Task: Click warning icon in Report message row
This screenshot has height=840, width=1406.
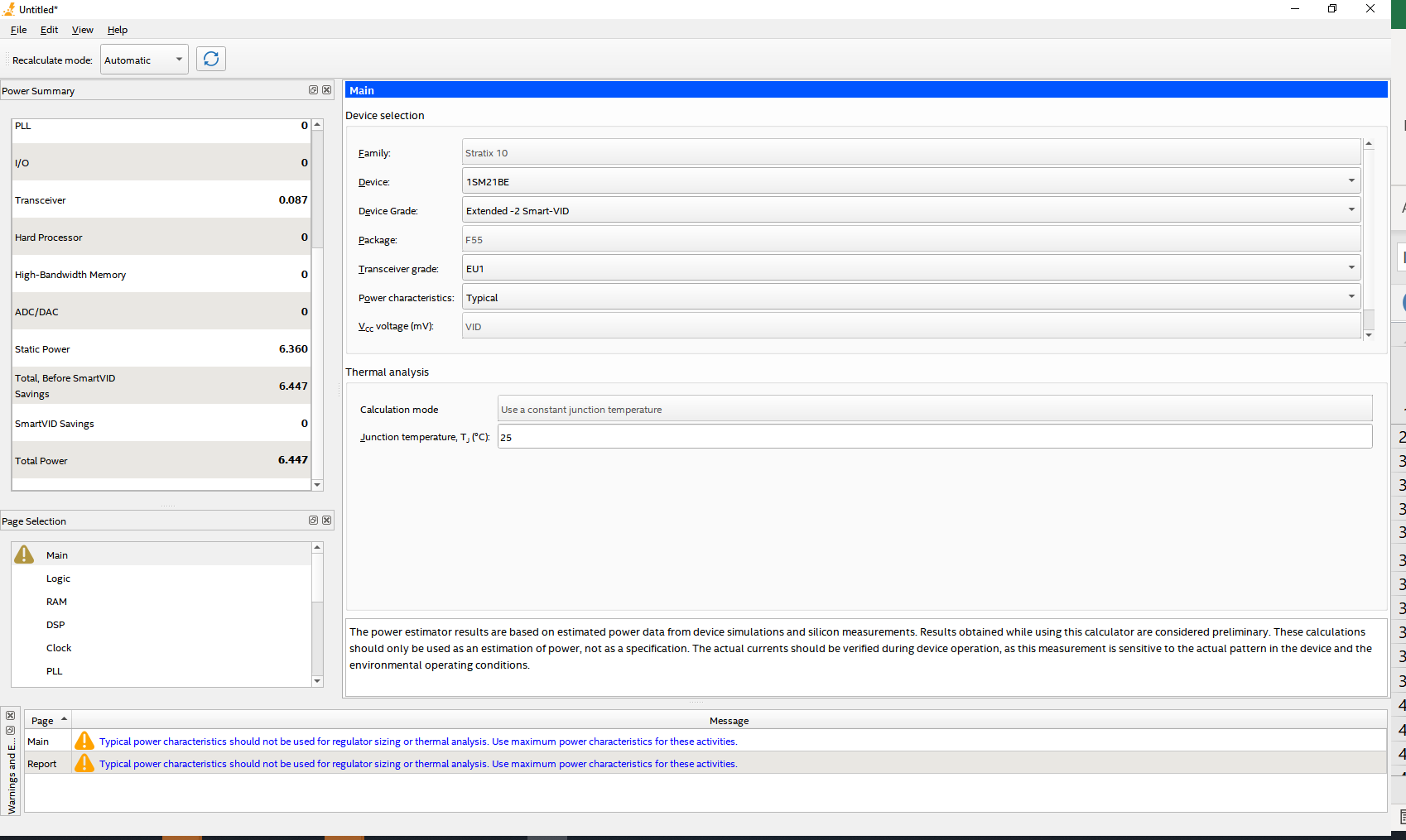Action: click(x=84, y=763)
